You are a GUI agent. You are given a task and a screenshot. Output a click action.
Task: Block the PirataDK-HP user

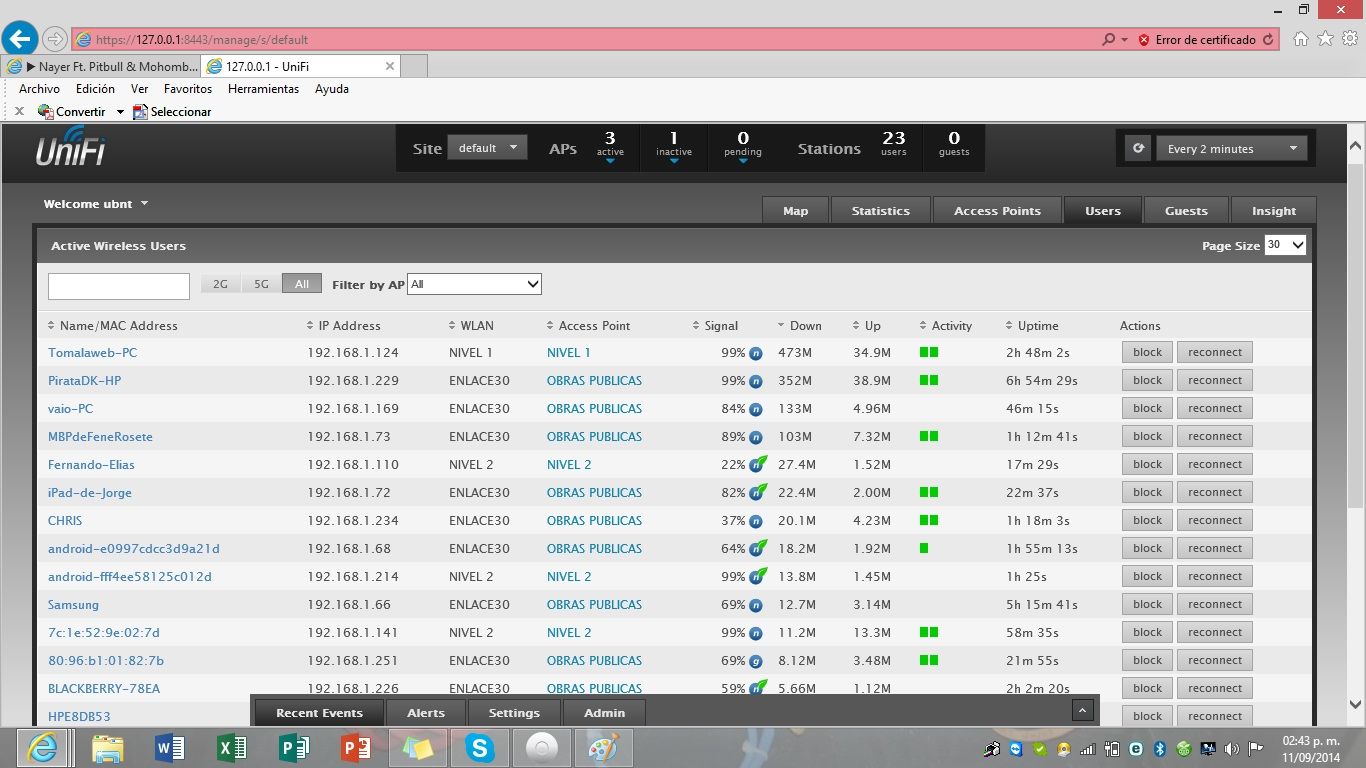click(1147, 380)
